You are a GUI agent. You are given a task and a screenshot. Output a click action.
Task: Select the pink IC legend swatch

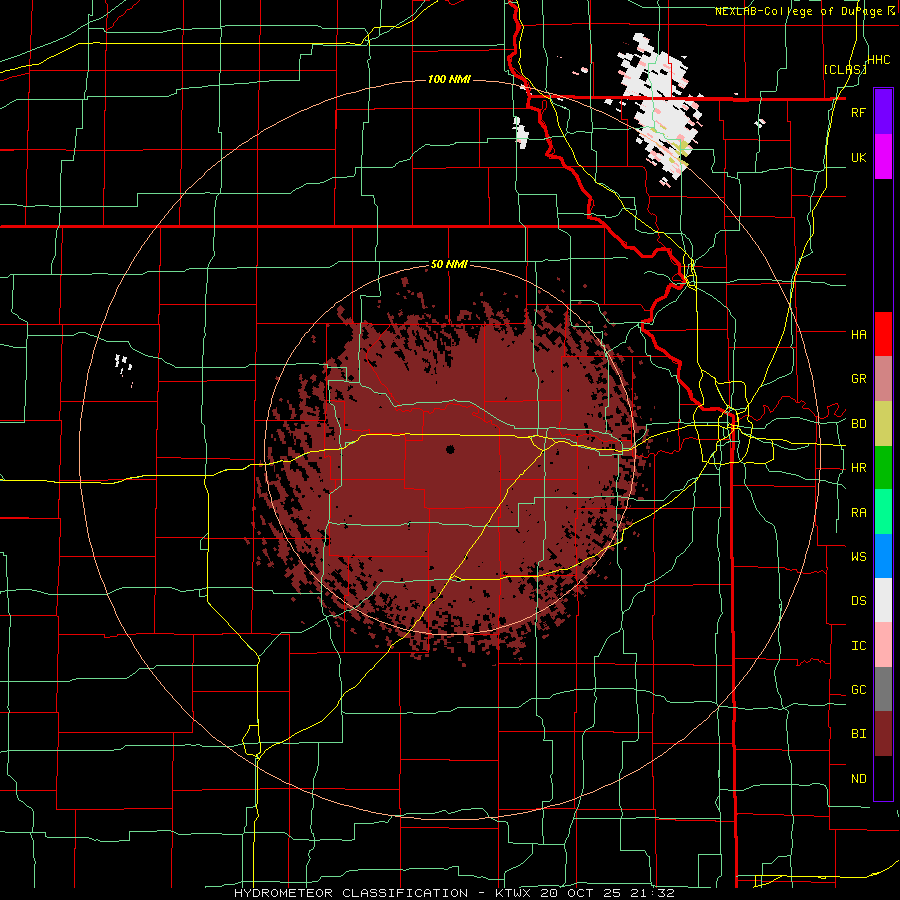(x=883, y=645)
